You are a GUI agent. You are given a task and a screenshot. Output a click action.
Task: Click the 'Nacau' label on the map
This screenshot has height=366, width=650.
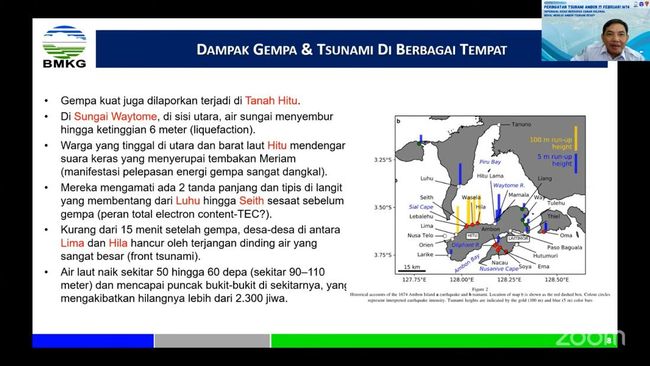pyautogui.click(x=500, y=263)
